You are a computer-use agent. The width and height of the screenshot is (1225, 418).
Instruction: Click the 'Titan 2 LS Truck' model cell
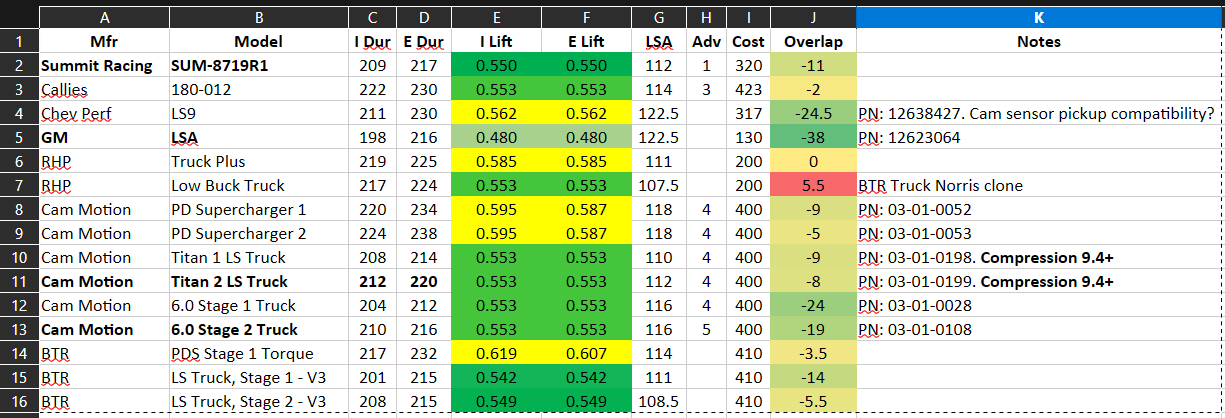coord(258,282)
